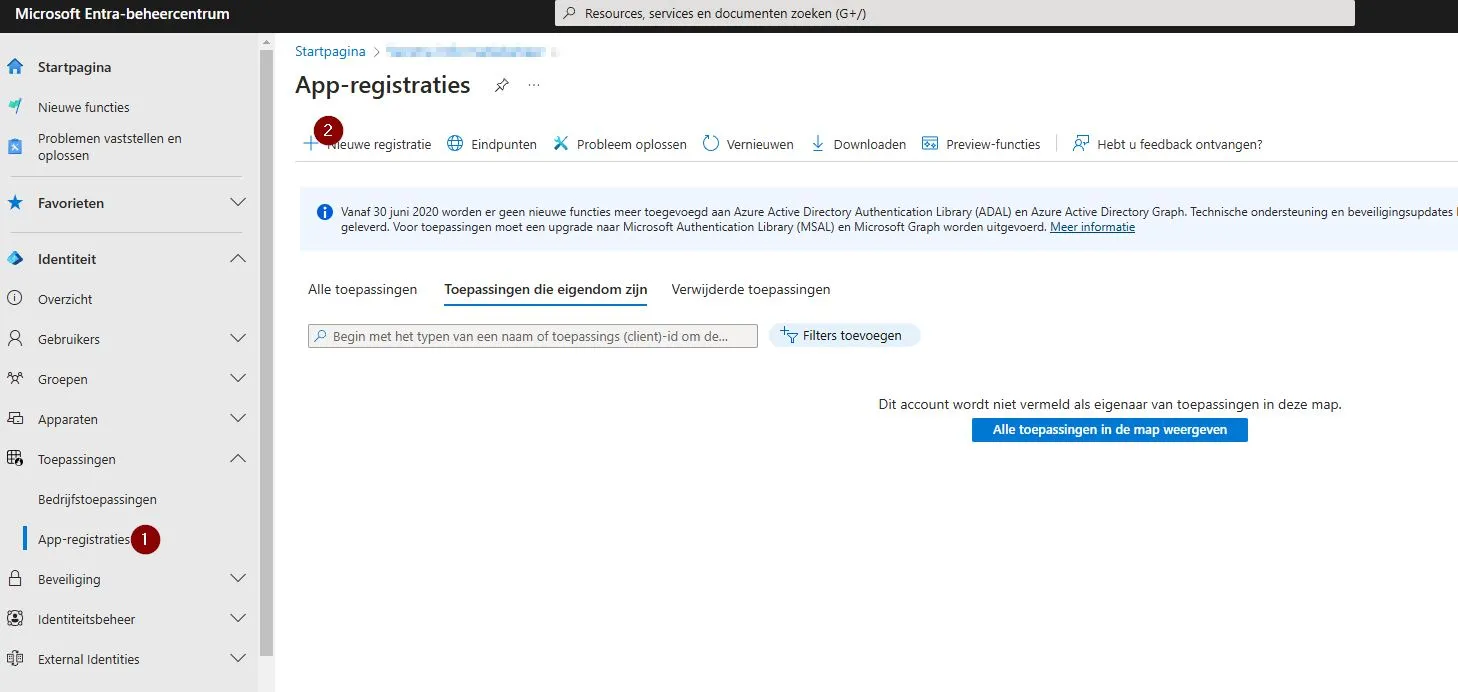The height and width of the screenshot is (692, 1458).
Task: Click the Beveiliging lock icon
Action: (x=15, y=579)
